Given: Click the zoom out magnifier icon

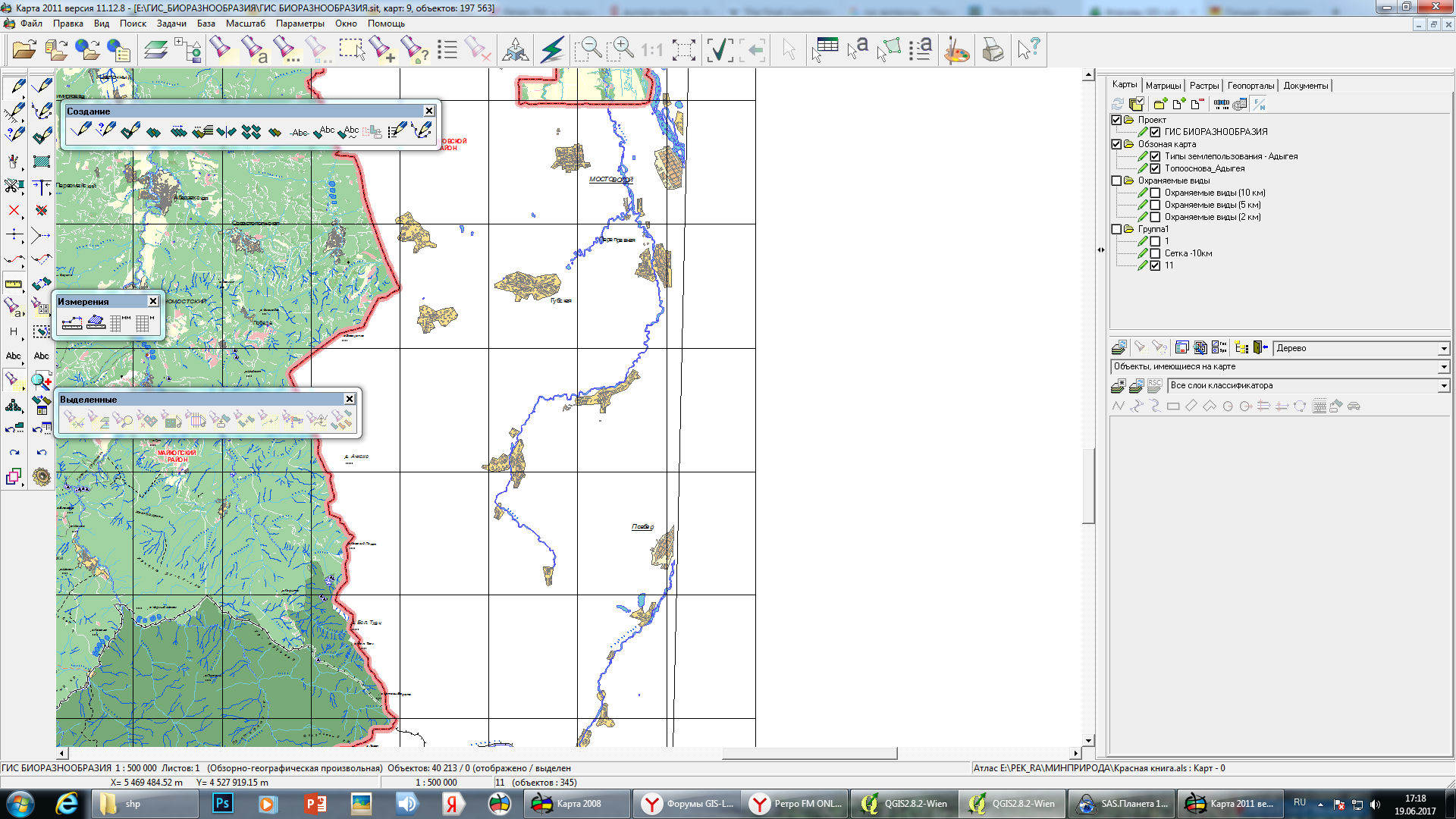Looking at the screenshot, I should tap(588, 50).
